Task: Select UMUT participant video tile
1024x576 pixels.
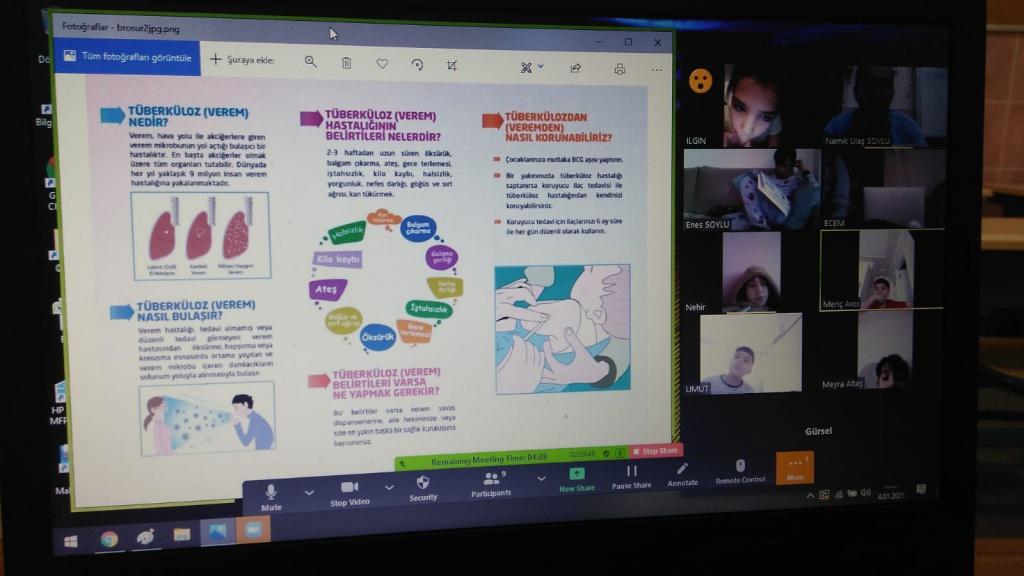Action: [750, 353]
